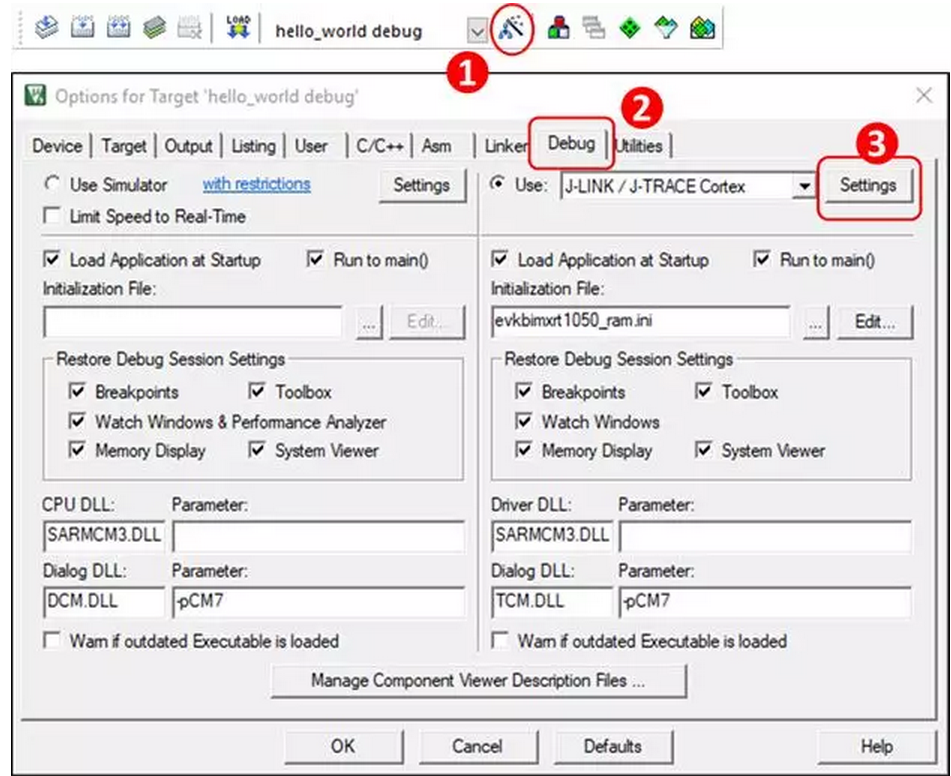Toggle Memory Display checkbox in J-LINK column

pyautogui.click(x=523, y=450)
